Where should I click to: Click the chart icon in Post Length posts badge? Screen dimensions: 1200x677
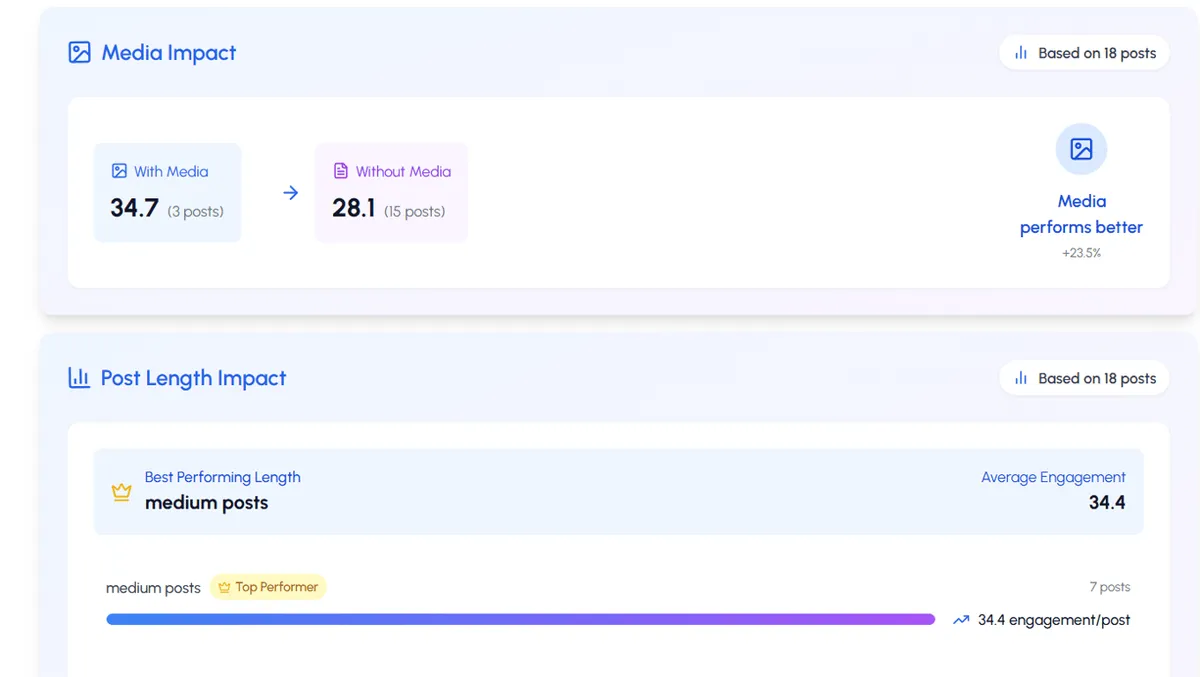[1022, 378]
